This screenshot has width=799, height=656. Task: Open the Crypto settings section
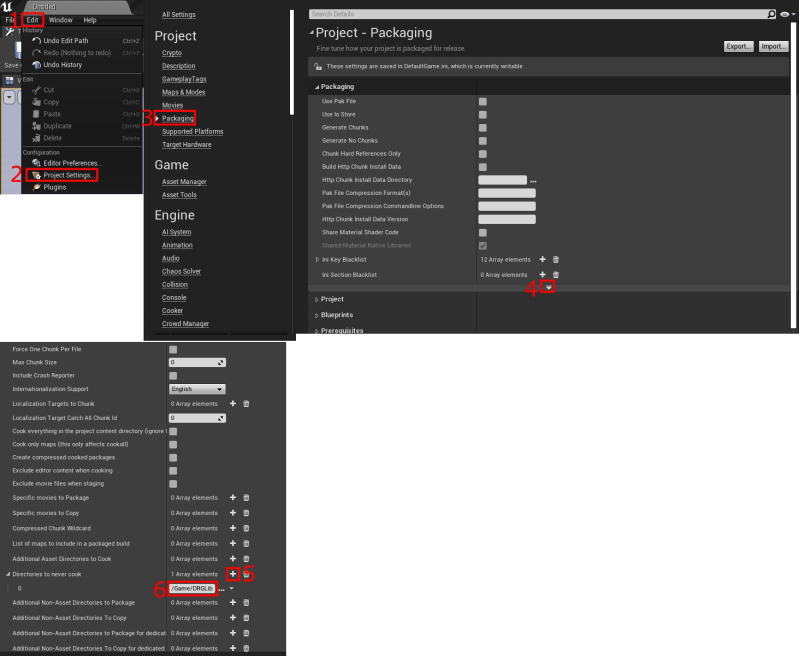coord(172,53)
